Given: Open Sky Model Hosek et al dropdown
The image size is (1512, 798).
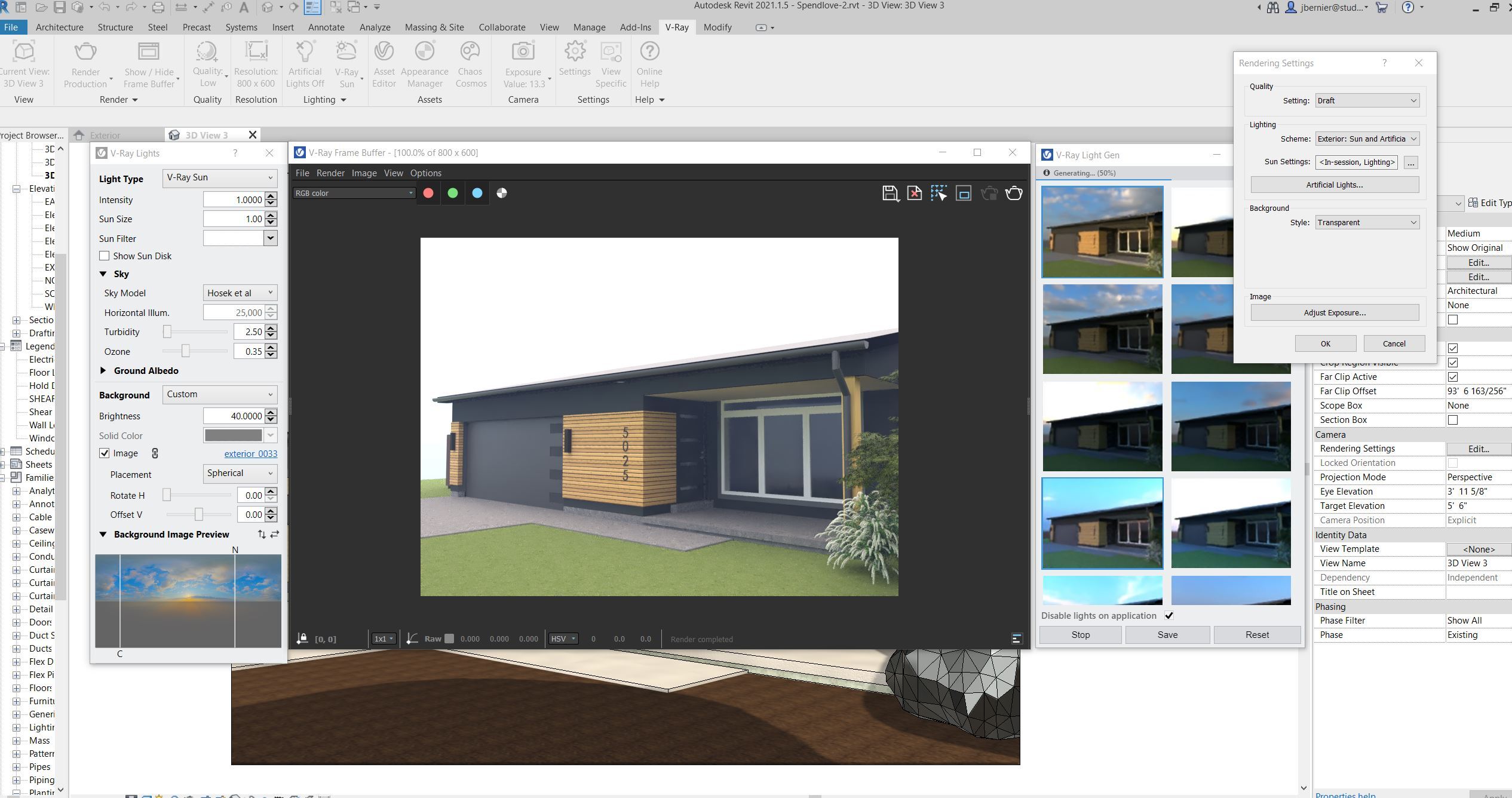Looking at the screenshot, I should pos(240,293).
